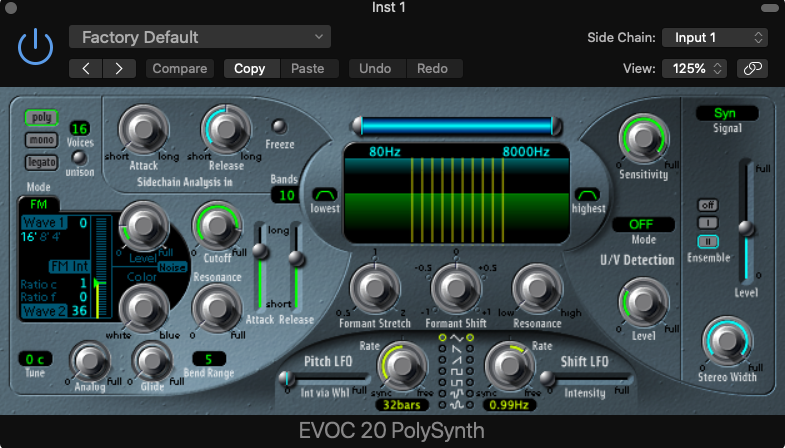This screenshot has height=448, width=785.
Task: Click the envelope Release vertical slider
Action: (296, 265)
